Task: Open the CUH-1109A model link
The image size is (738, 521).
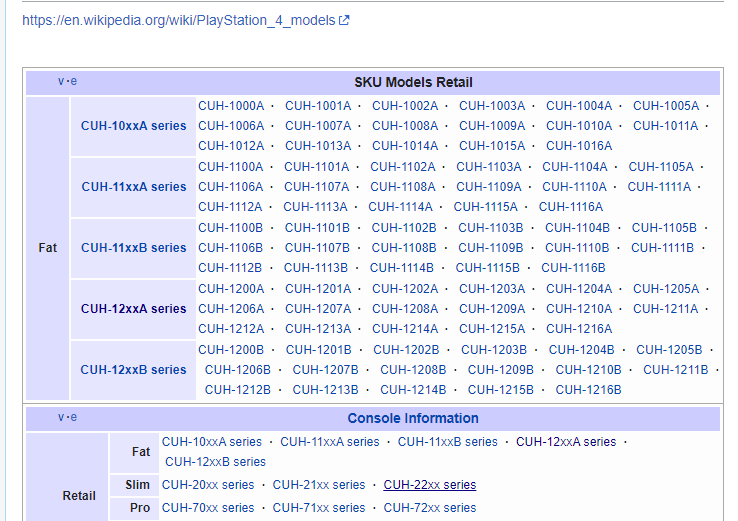Action: [x=489, y=187]
